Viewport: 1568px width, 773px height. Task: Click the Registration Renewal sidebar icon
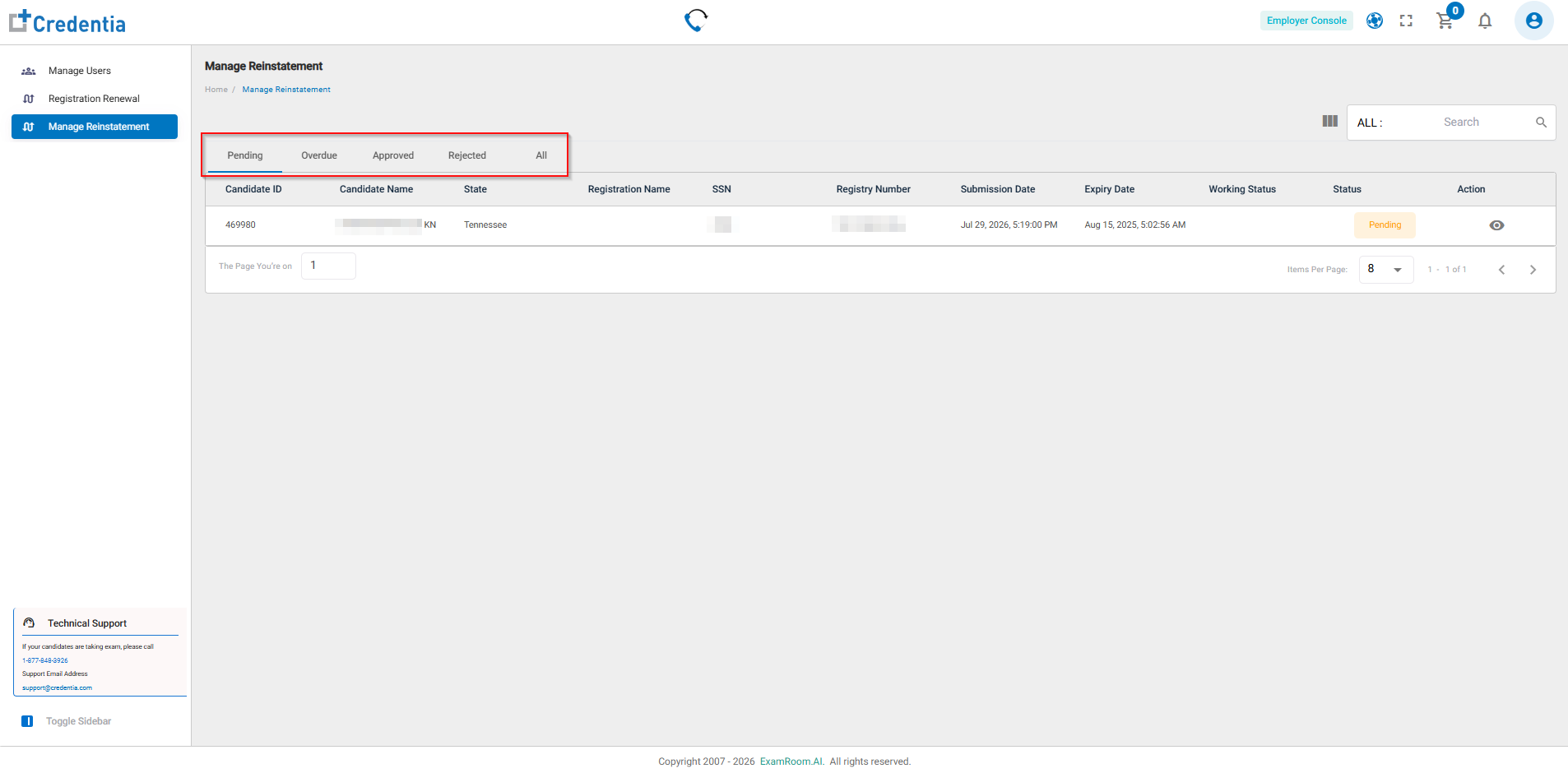pos(29,99)
